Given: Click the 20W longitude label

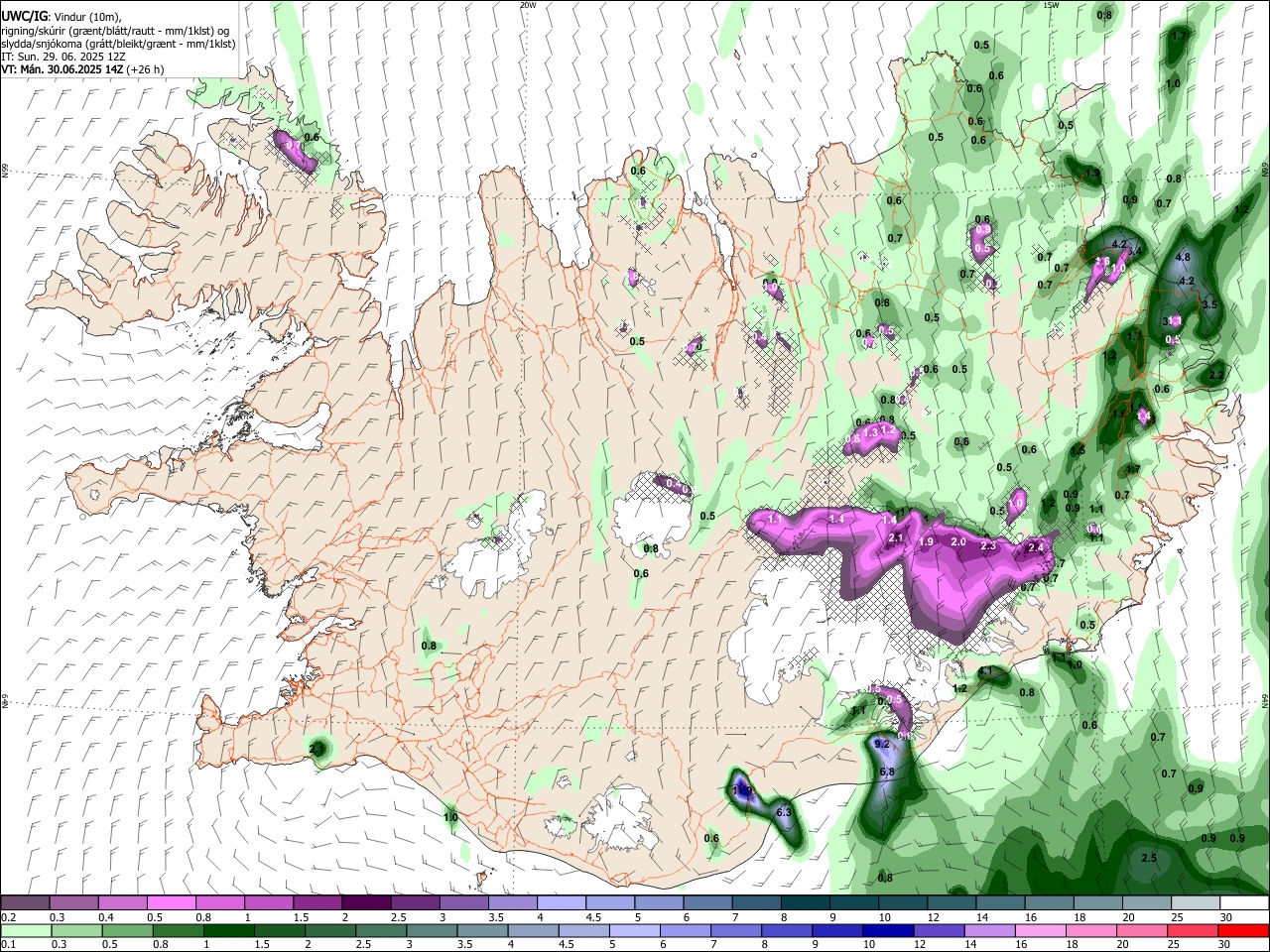Looking at the screenshot, I should click(528, 5).
